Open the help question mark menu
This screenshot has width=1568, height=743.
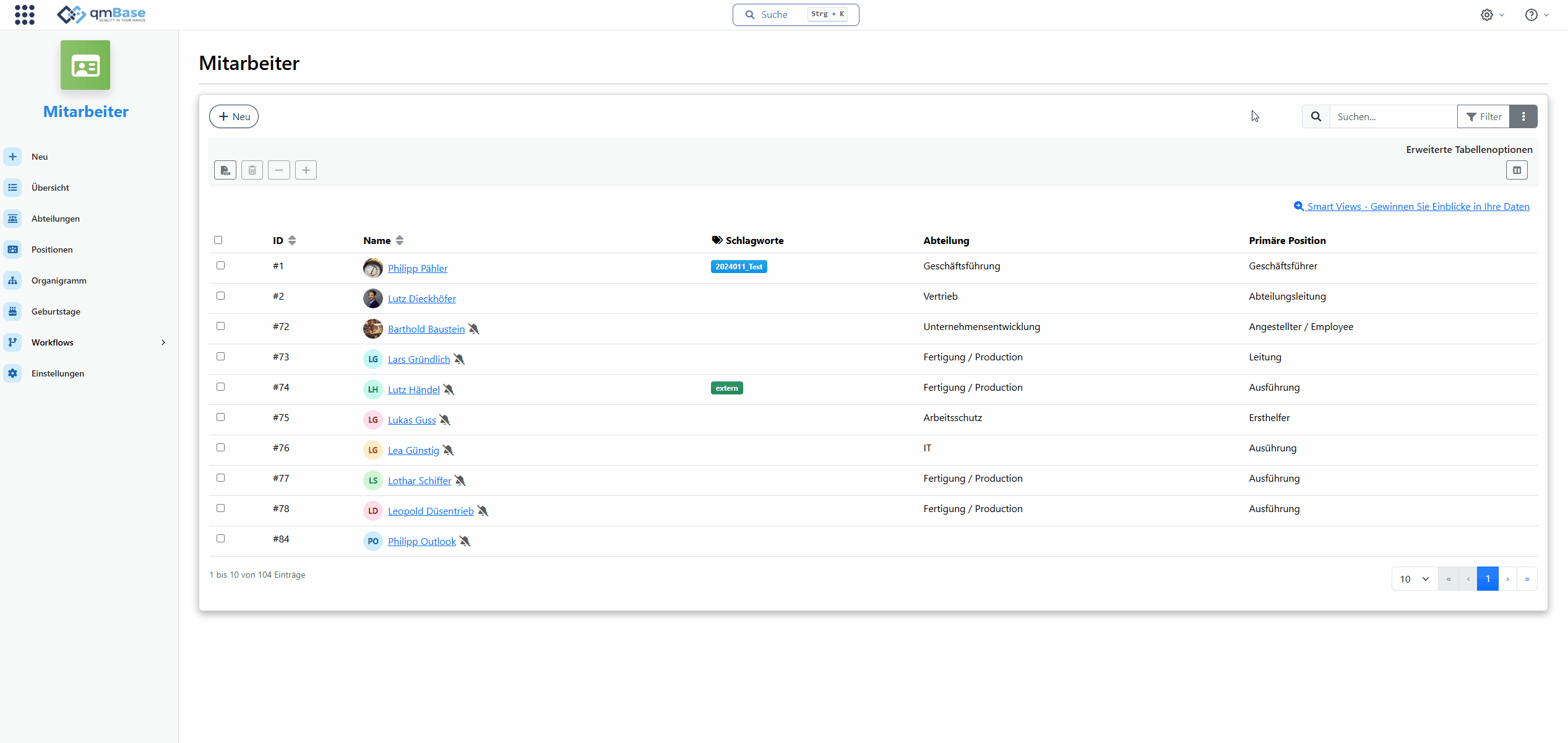coord(1536,15)
